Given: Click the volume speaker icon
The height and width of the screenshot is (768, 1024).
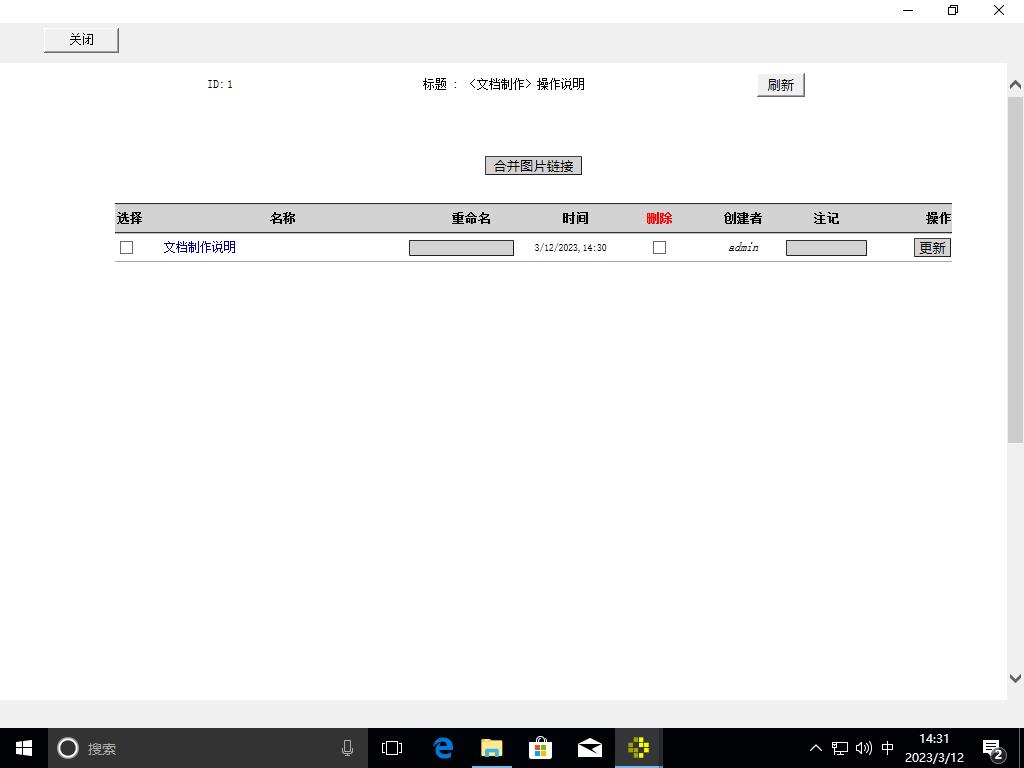Looking at the screenshot, I should (864, 748).
